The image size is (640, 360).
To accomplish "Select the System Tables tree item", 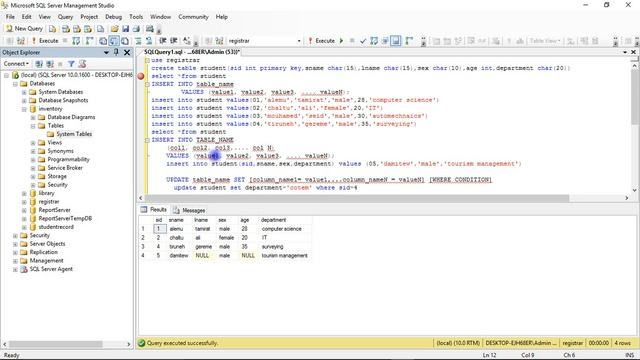I will click(x=74, y=134).
